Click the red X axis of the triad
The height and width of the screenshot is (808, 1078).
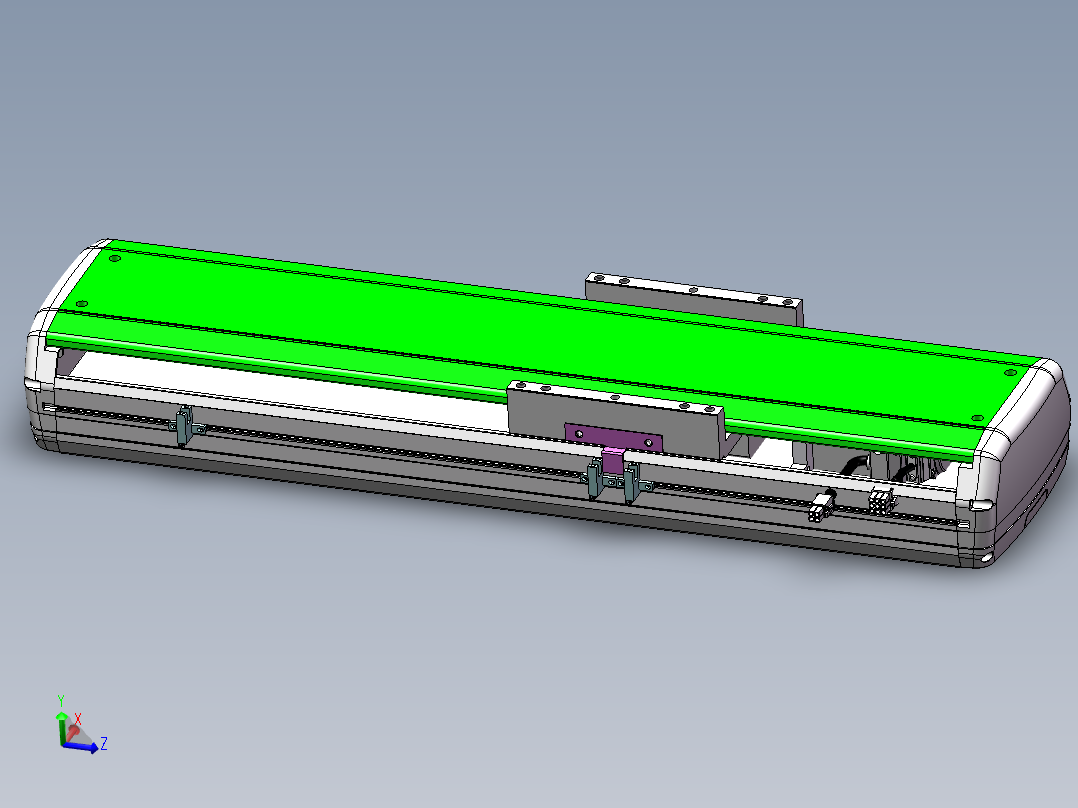pos(73,731)
